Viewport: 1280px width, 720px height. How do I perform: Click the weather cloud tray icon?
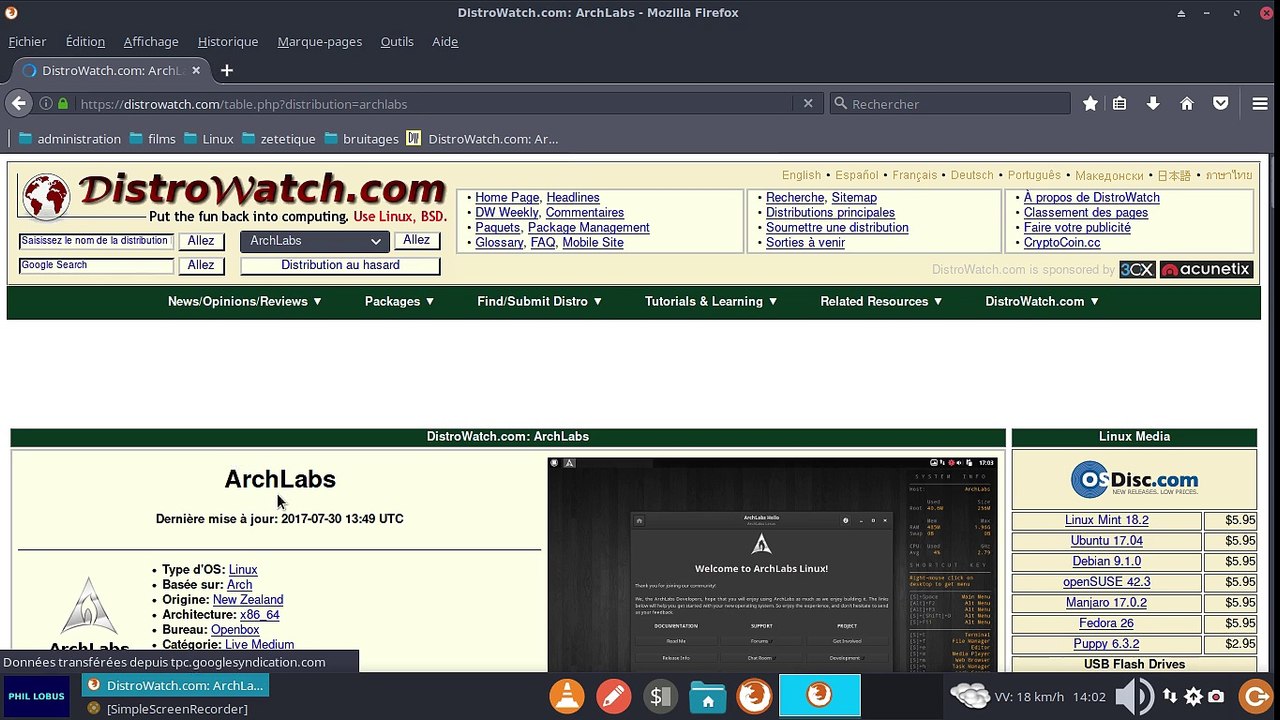click(x=969, y=696)
